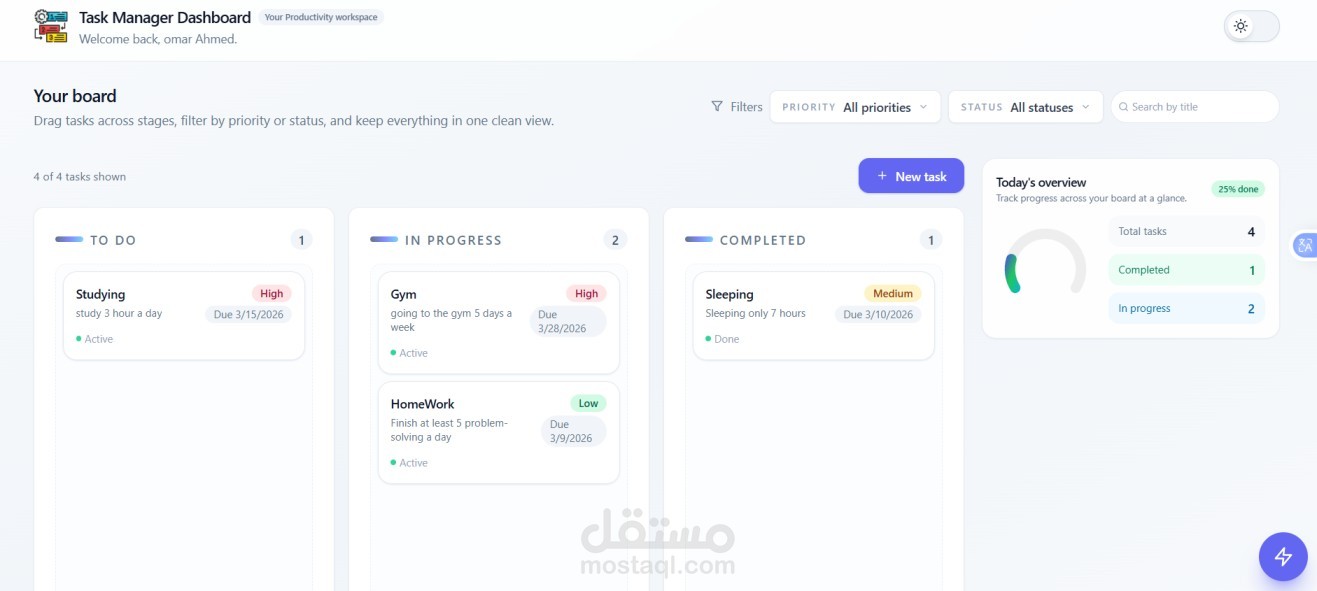Click Due 3/28/2026 date chip
Viewport: 1317px width, 591px height.
[567, 321]
